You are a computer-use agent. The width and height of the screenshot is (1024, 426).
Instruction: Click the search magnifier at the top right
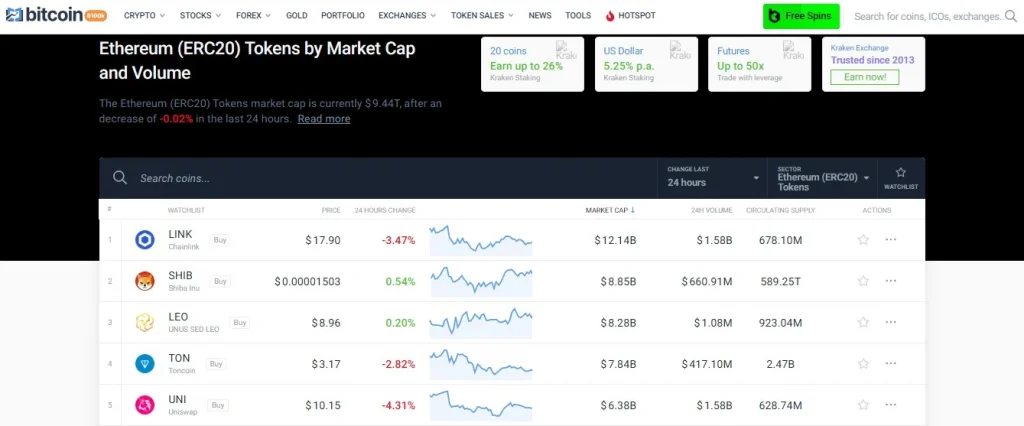(1012, 16)
